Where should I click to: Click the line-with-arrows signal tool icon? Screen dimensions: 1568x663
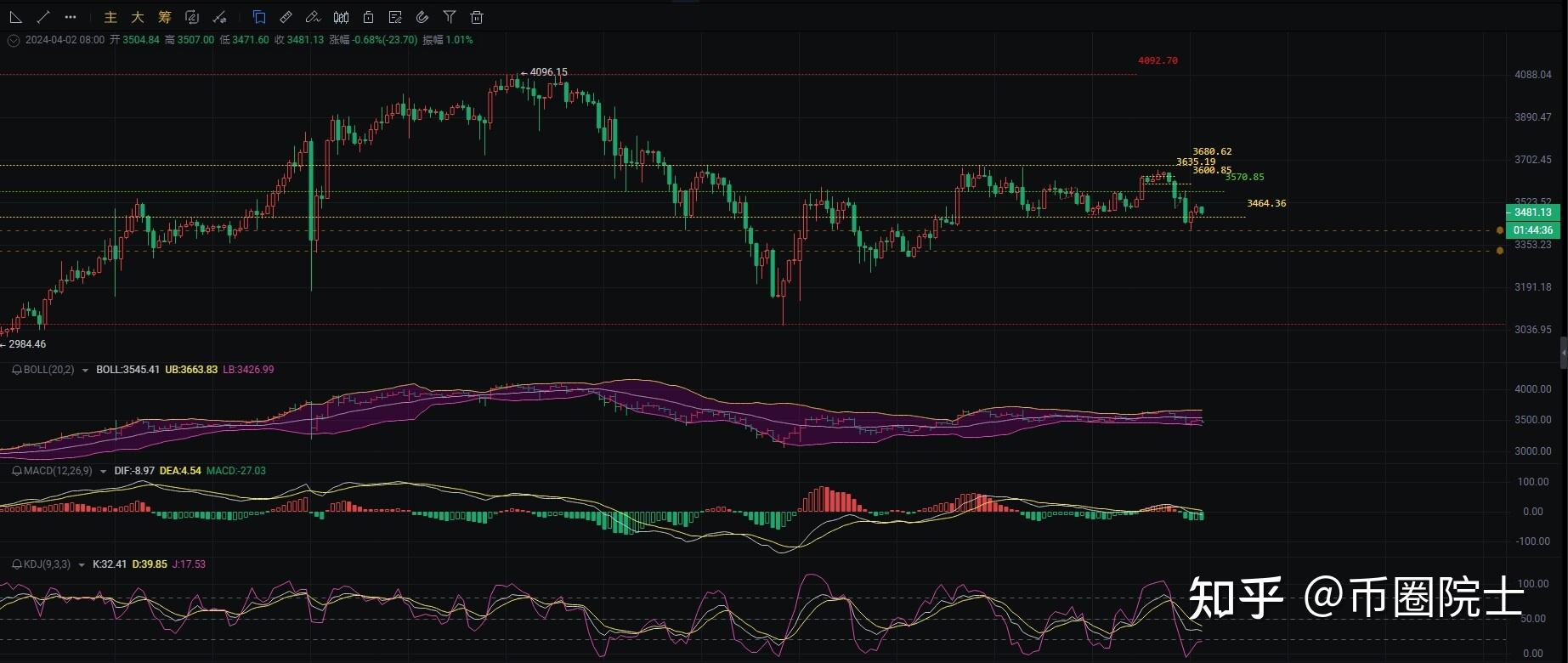click(x=219, y=17)
